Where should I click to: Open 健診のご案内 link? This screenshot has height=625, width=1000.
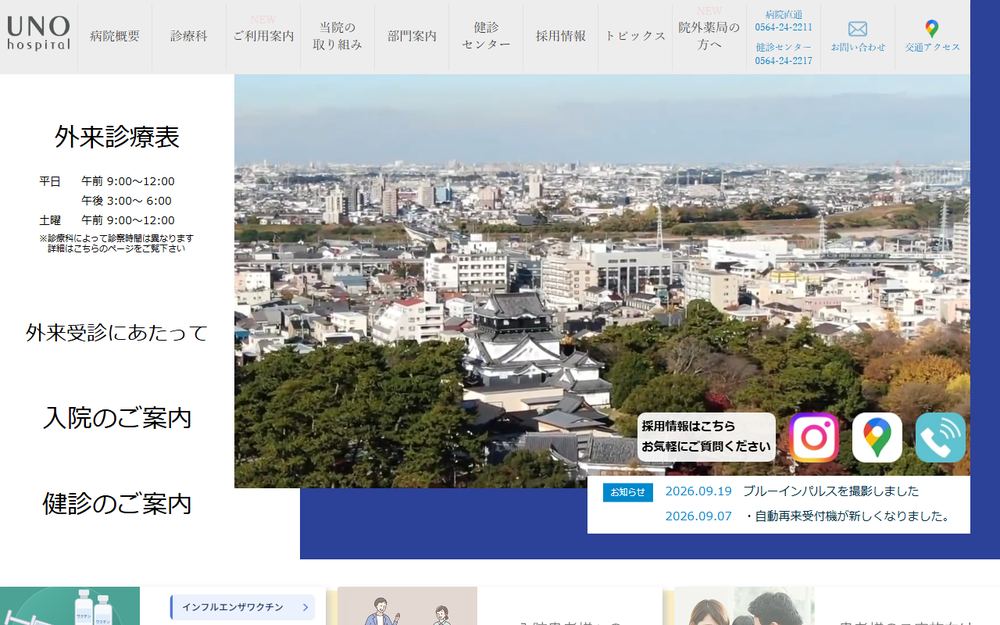(117, 504)
